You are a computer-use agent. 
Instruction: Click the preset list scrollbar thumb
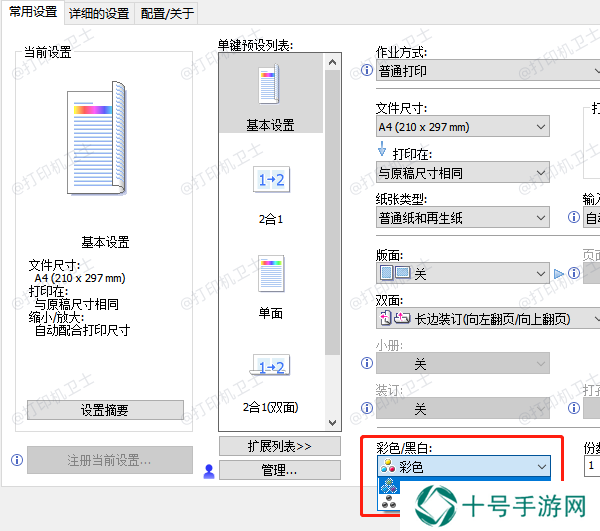(x=332, y=212)
